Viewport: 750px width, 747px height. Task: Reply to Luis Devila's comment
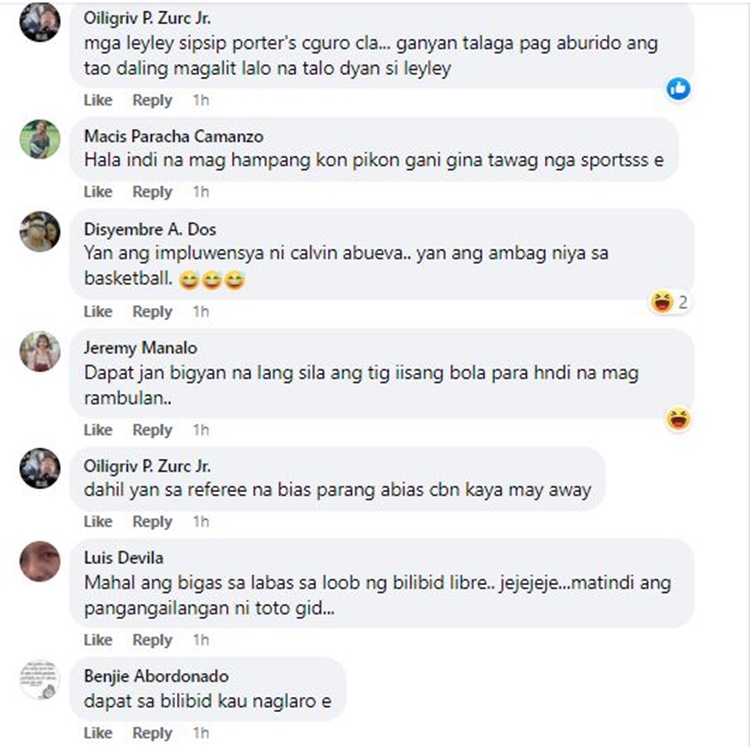pyautogui.click(x=152, y=640)
